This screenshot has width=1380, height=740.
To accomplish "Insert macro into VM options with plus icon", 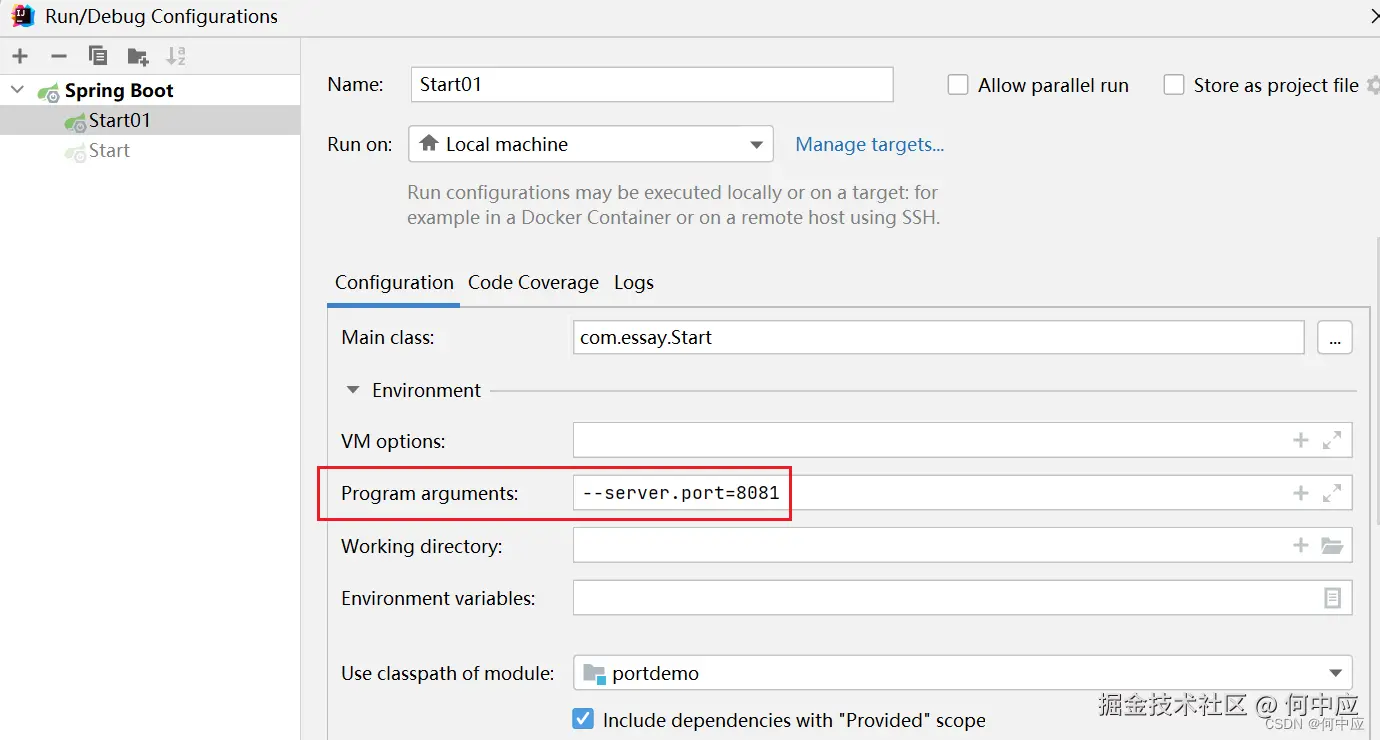I will [x=1300, y=440].
